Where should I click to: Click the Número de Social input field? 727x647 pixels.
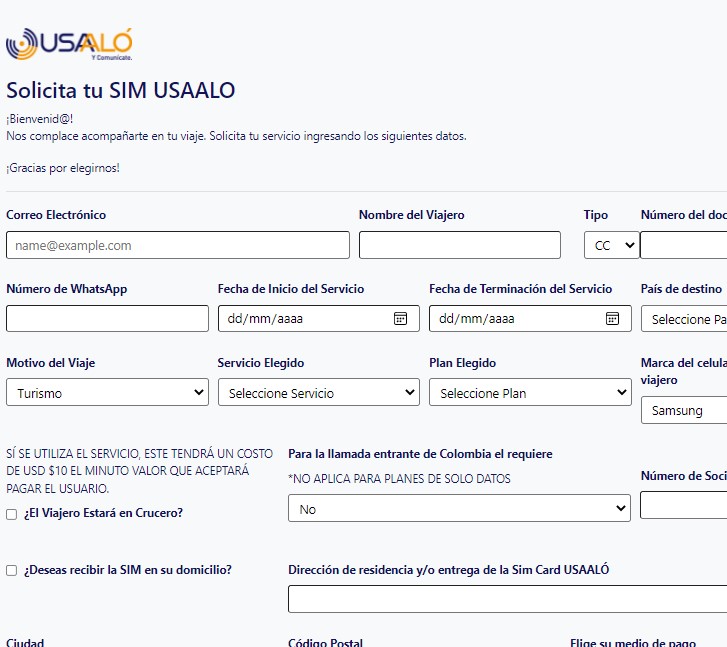(x=683, y=506)
